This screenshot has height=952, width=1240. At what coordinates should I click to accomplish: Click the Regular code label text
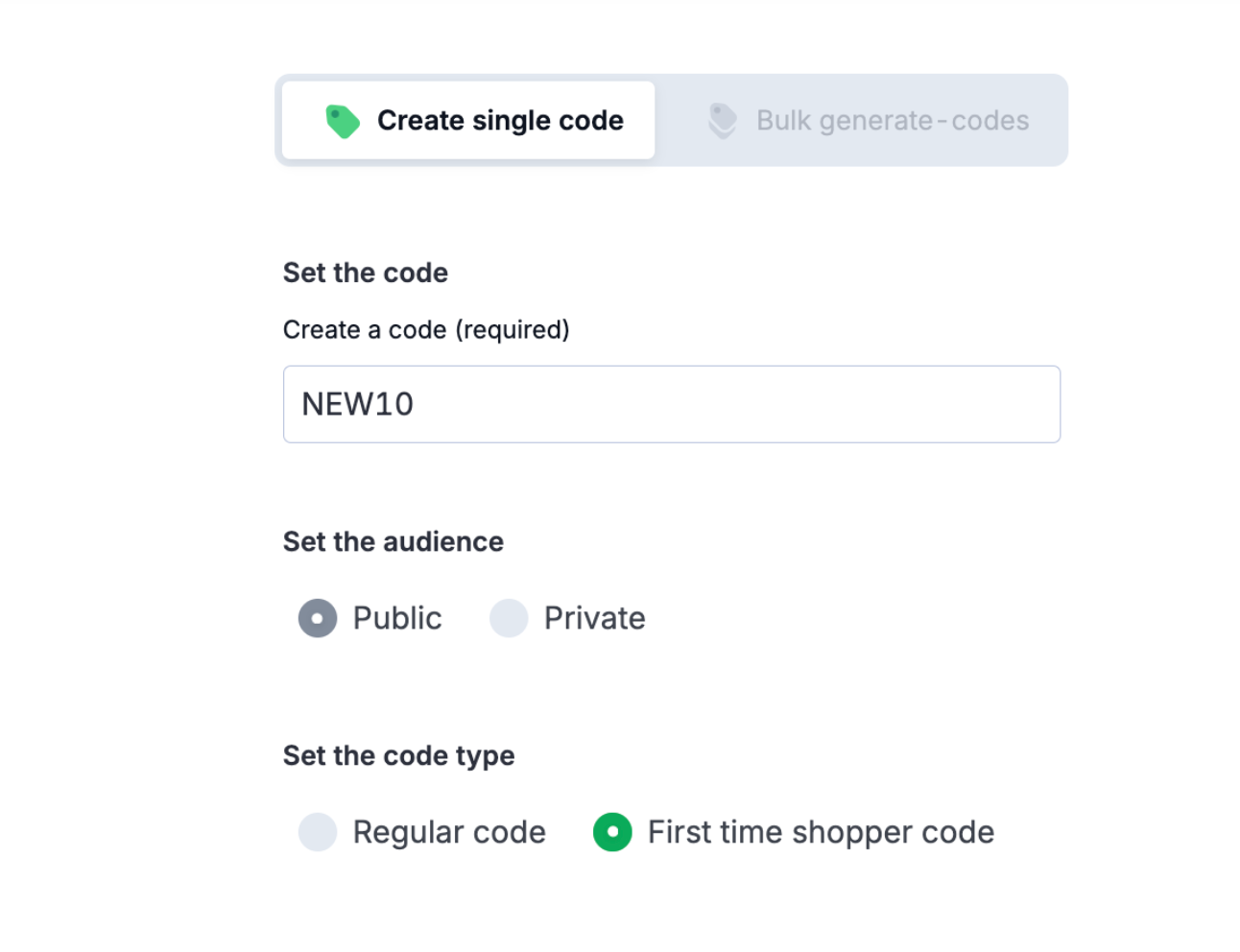pos(449,832)
